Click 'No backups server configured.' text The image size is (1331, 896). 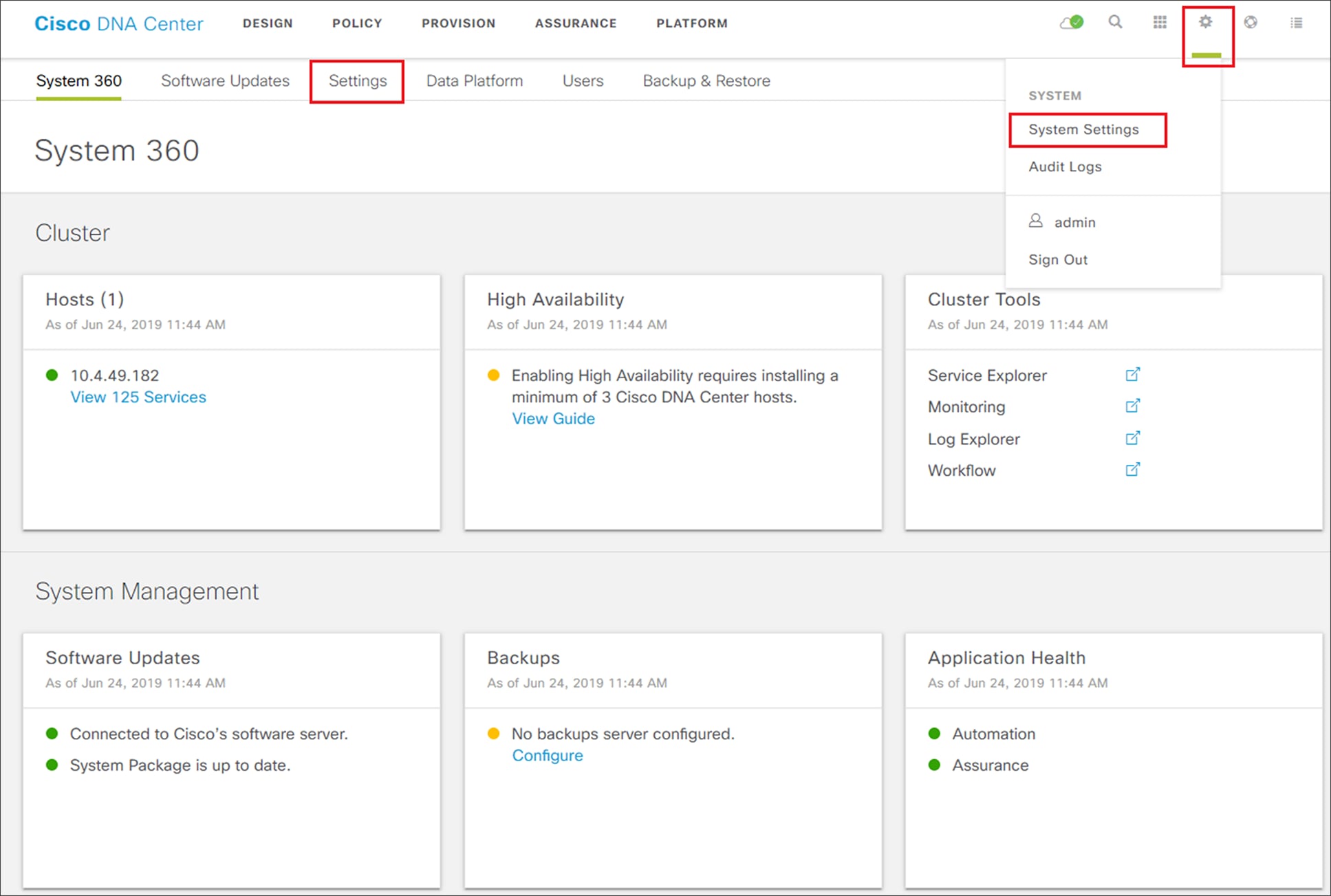click(623, 734)
